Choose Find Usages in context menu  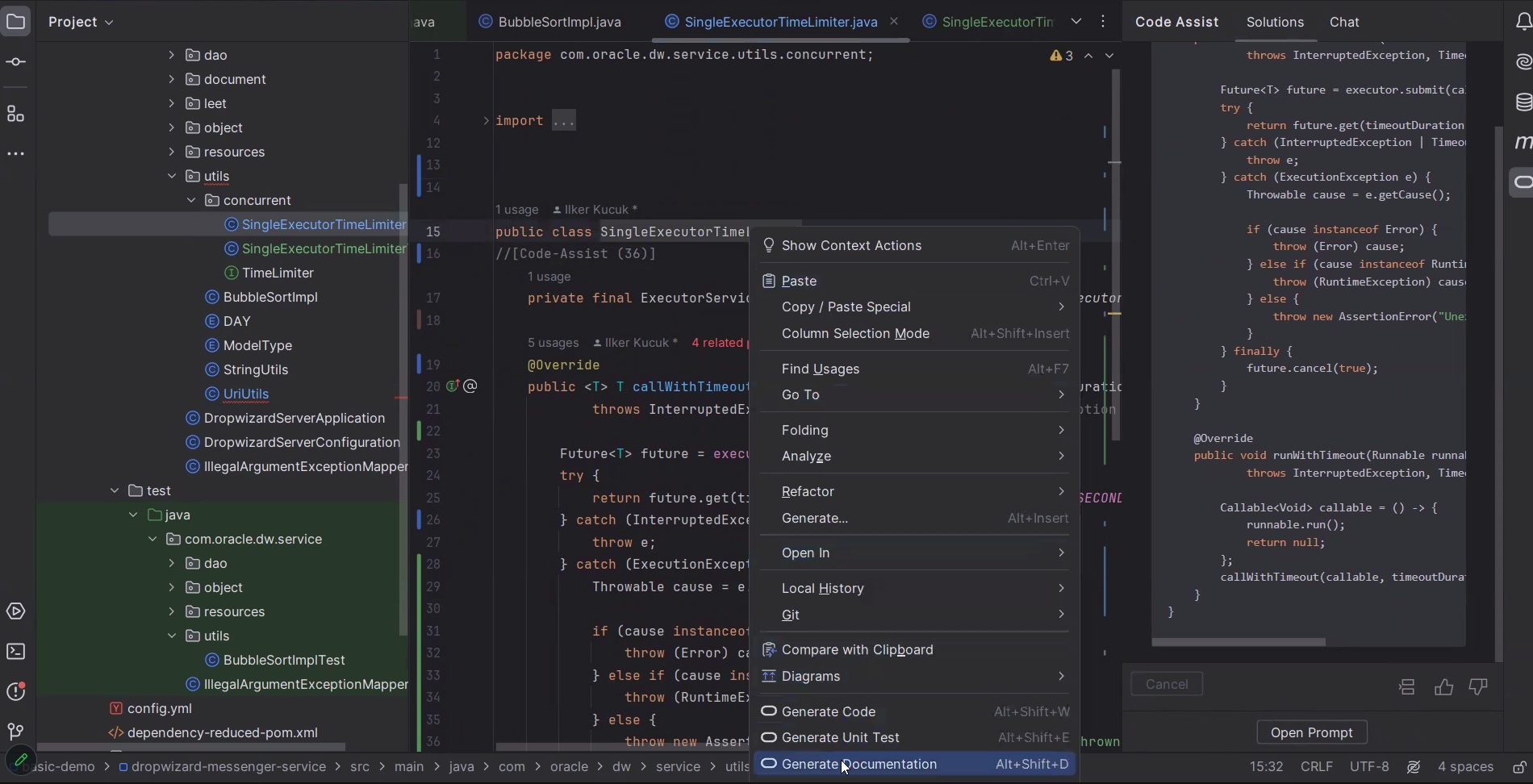coord(820,369)
